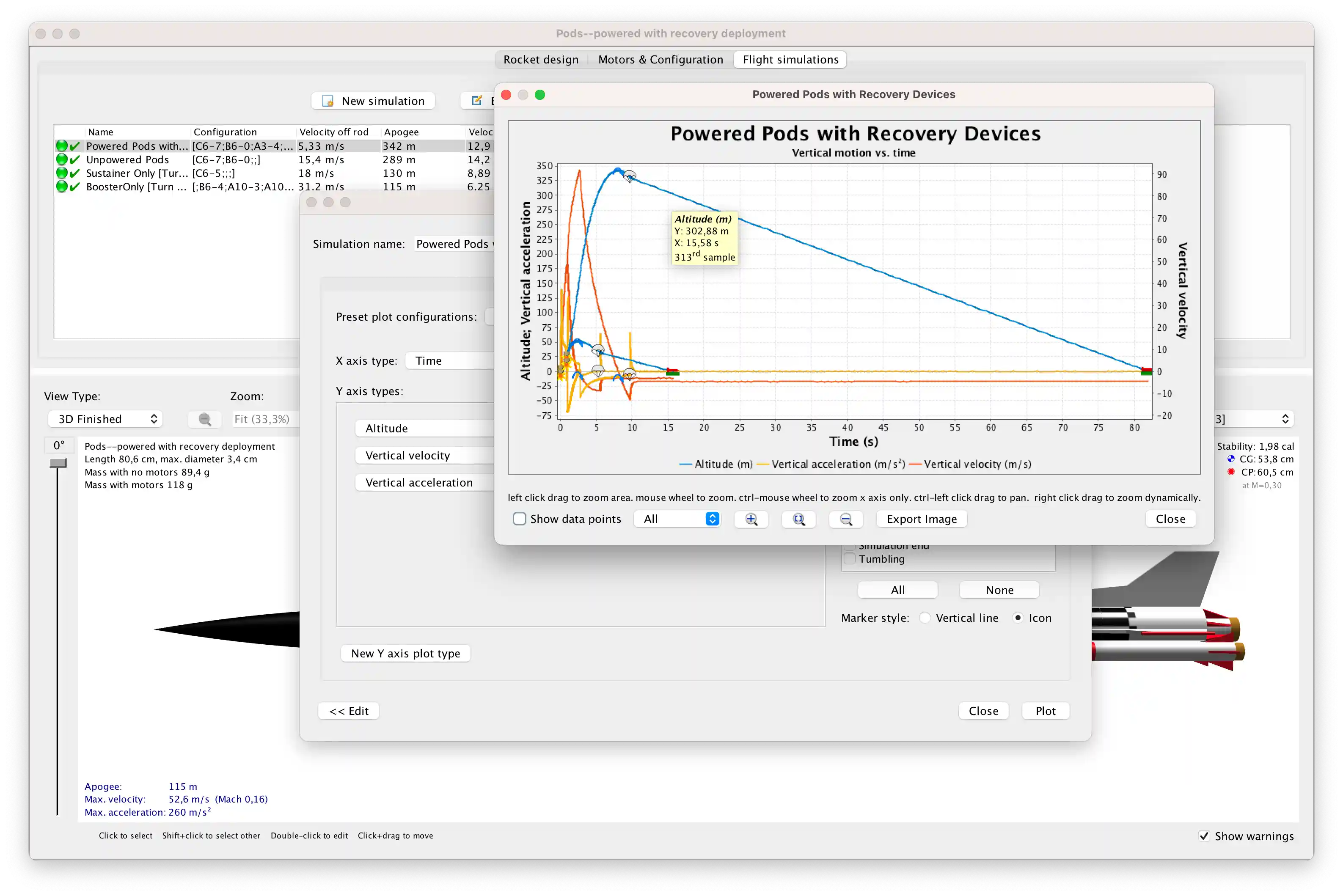
Task: Select the zoom-out magnifier icon
Action: 846,519
